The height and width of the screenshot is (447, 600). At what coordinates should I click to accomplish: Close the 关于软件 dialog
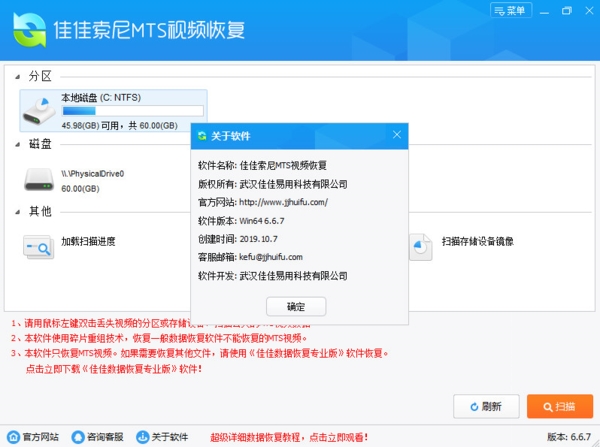click(x=397, y=135)
